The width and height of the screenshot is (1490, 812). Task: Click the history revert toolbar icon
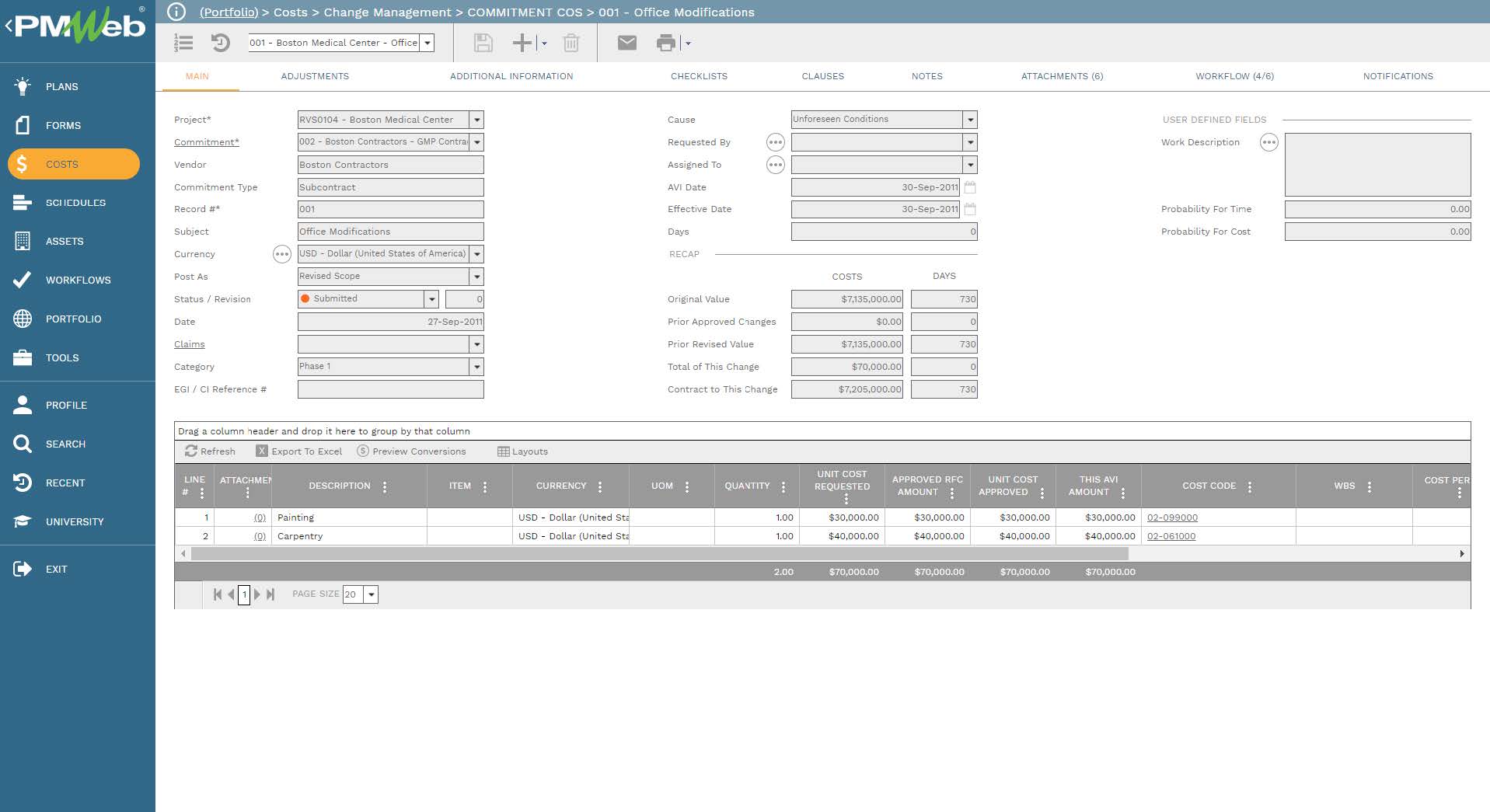pyautogui.click(x=221, y=43)
